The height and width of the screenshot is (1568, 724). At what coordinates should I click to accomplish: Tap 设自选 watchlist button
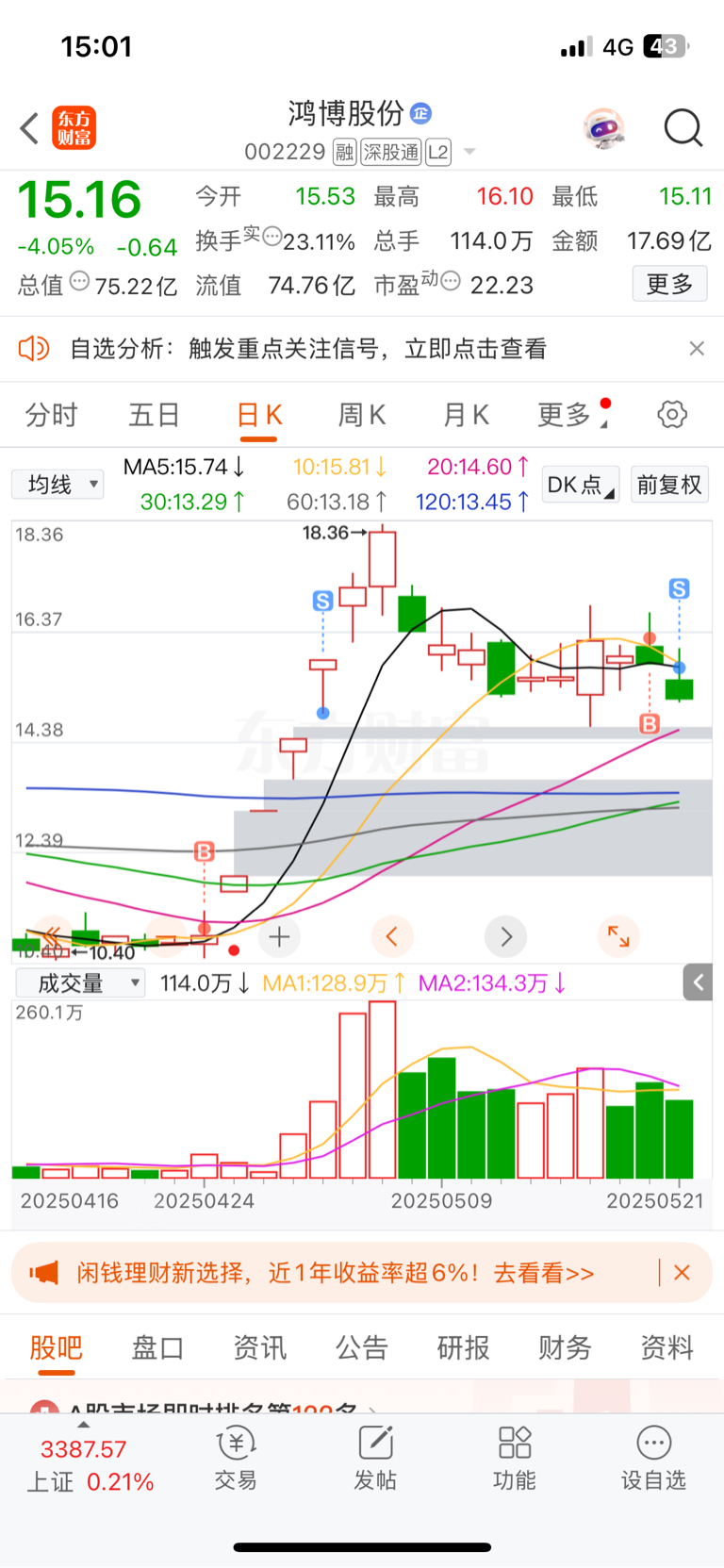(x=653, y=1458)
